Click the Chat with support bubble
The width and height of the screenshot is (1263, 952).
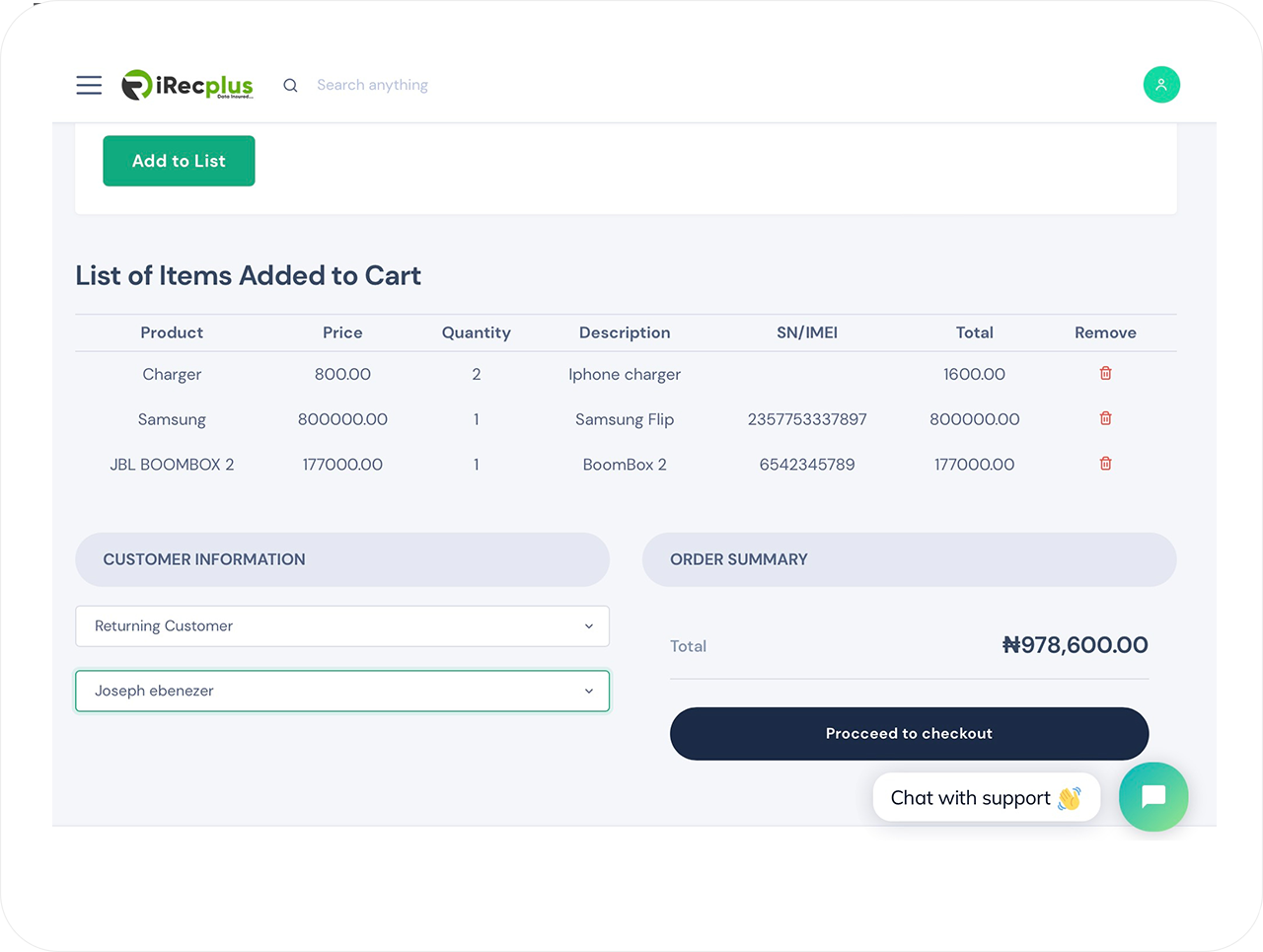[x=985, y=798]
